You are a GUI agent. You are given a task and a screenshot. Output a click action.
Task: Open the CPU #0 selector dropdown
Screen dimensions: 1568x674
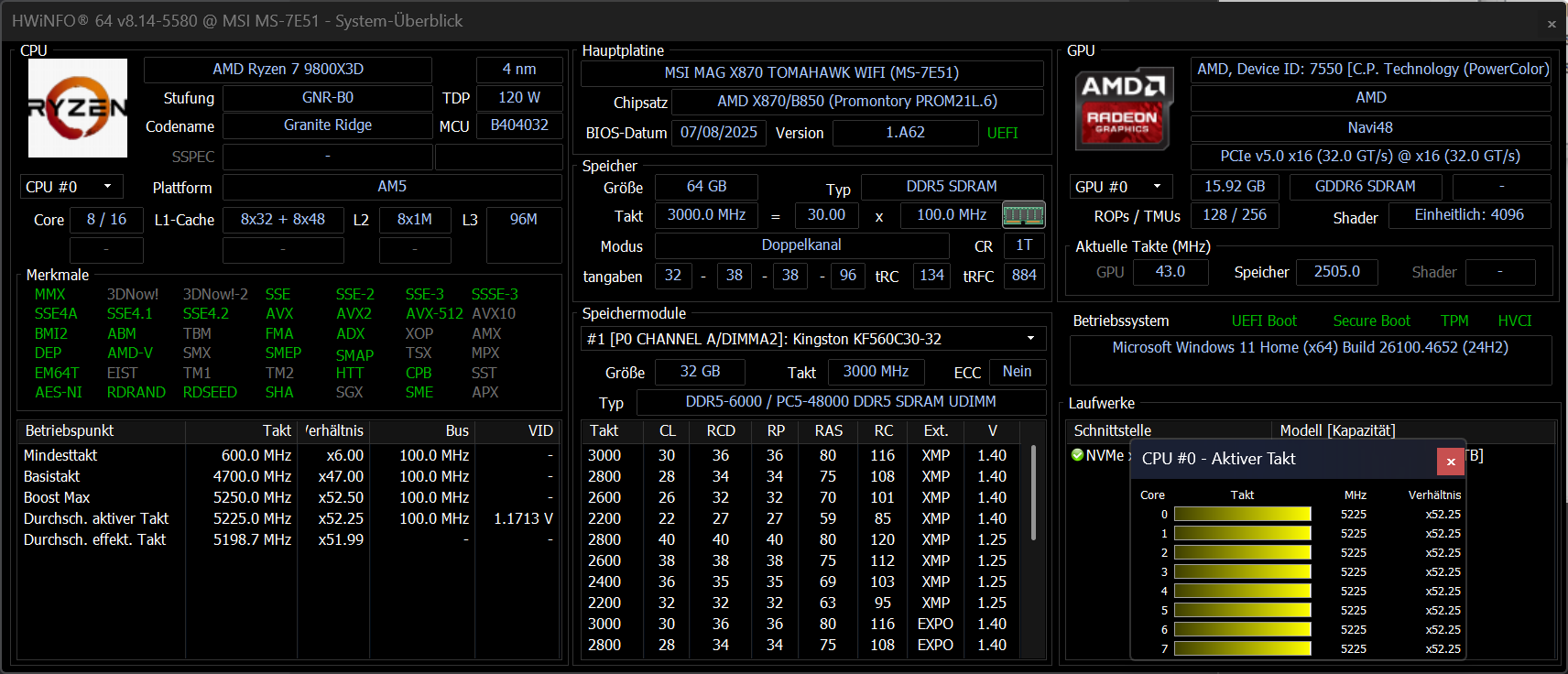pyautogui.click(x=71, y=187)
